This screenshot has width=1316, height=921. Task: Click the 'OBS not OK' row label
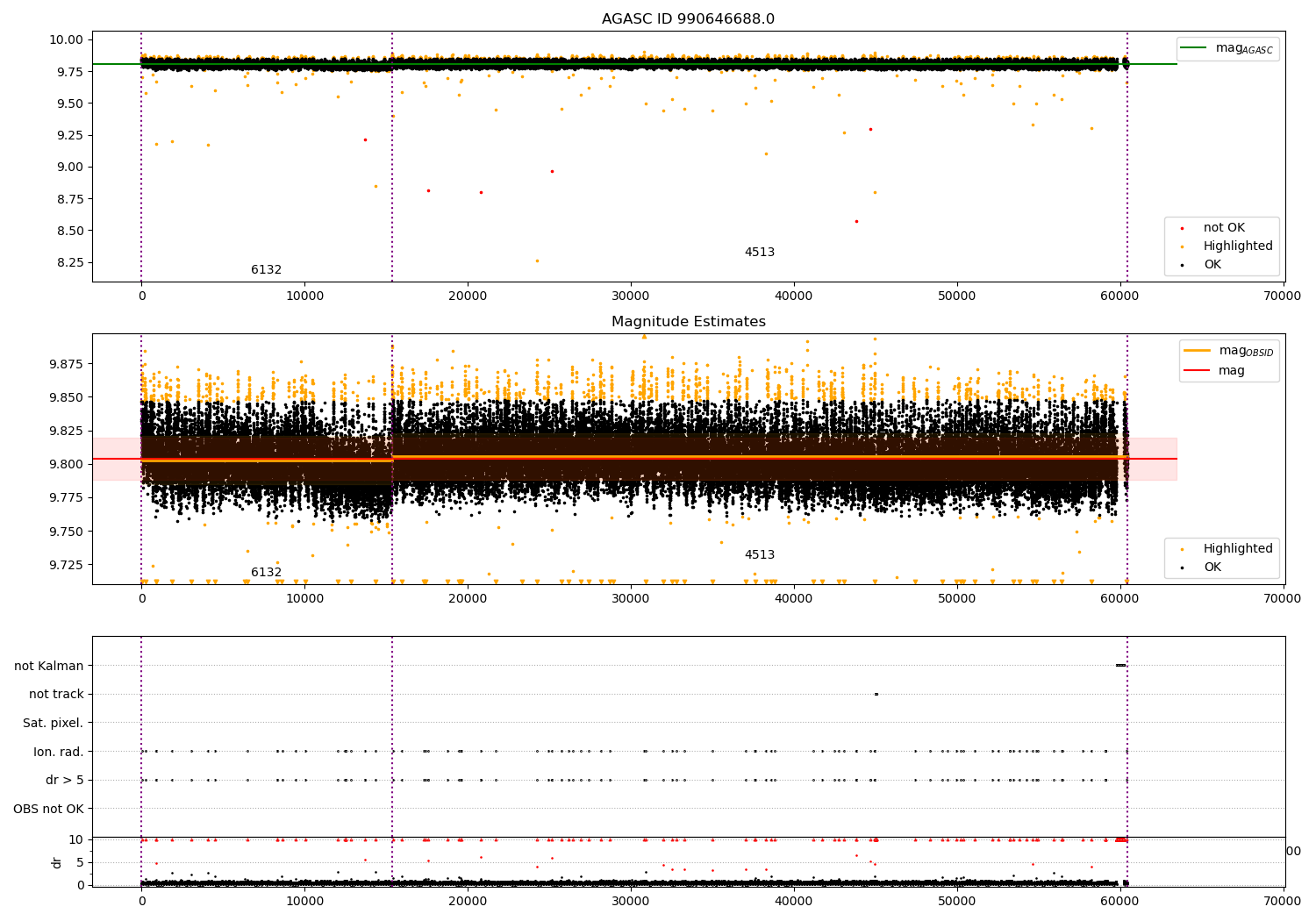(x=49, y=809)
